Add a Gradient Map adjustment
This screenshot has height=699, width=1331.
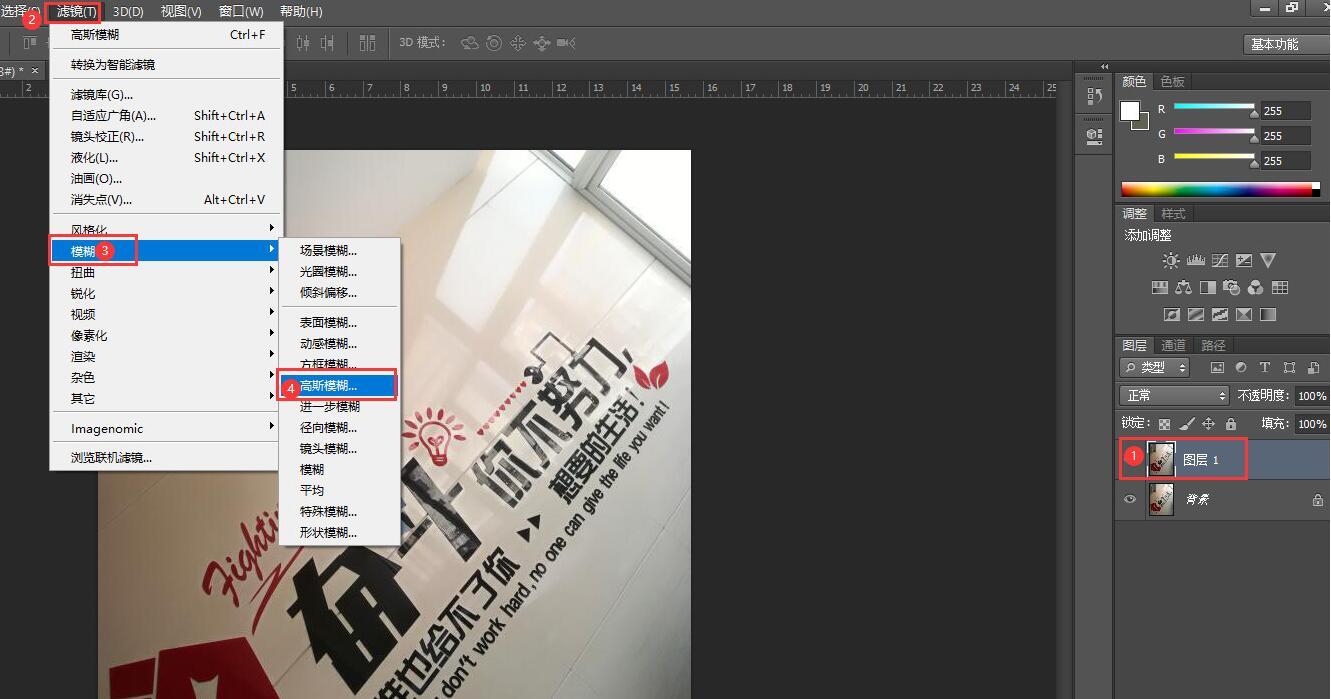pyautogui.click(x=1269, y=313)
